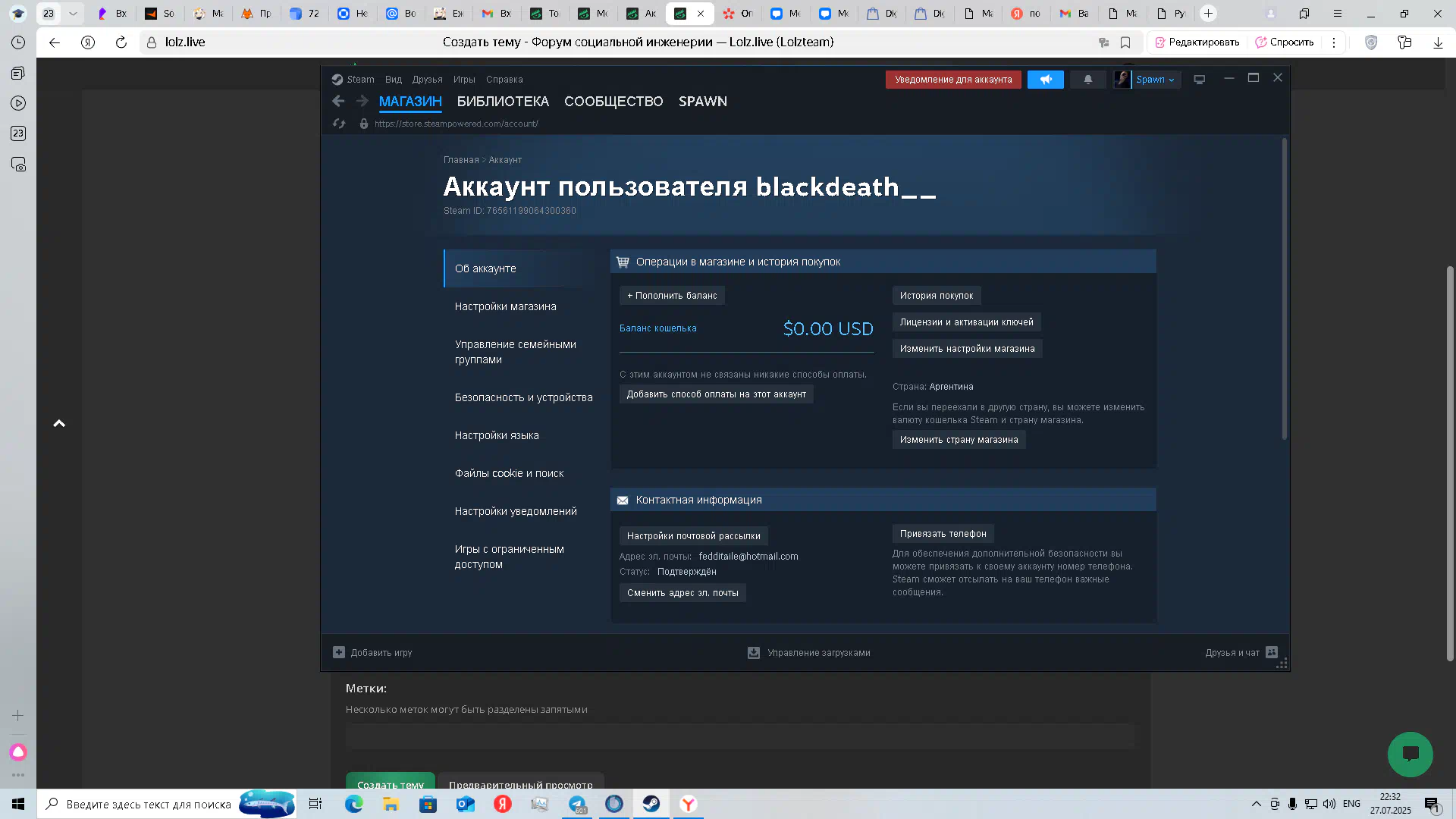Screen dimensions: 1456x819
Task: Open the Справка menu
Action: (504, 80)
